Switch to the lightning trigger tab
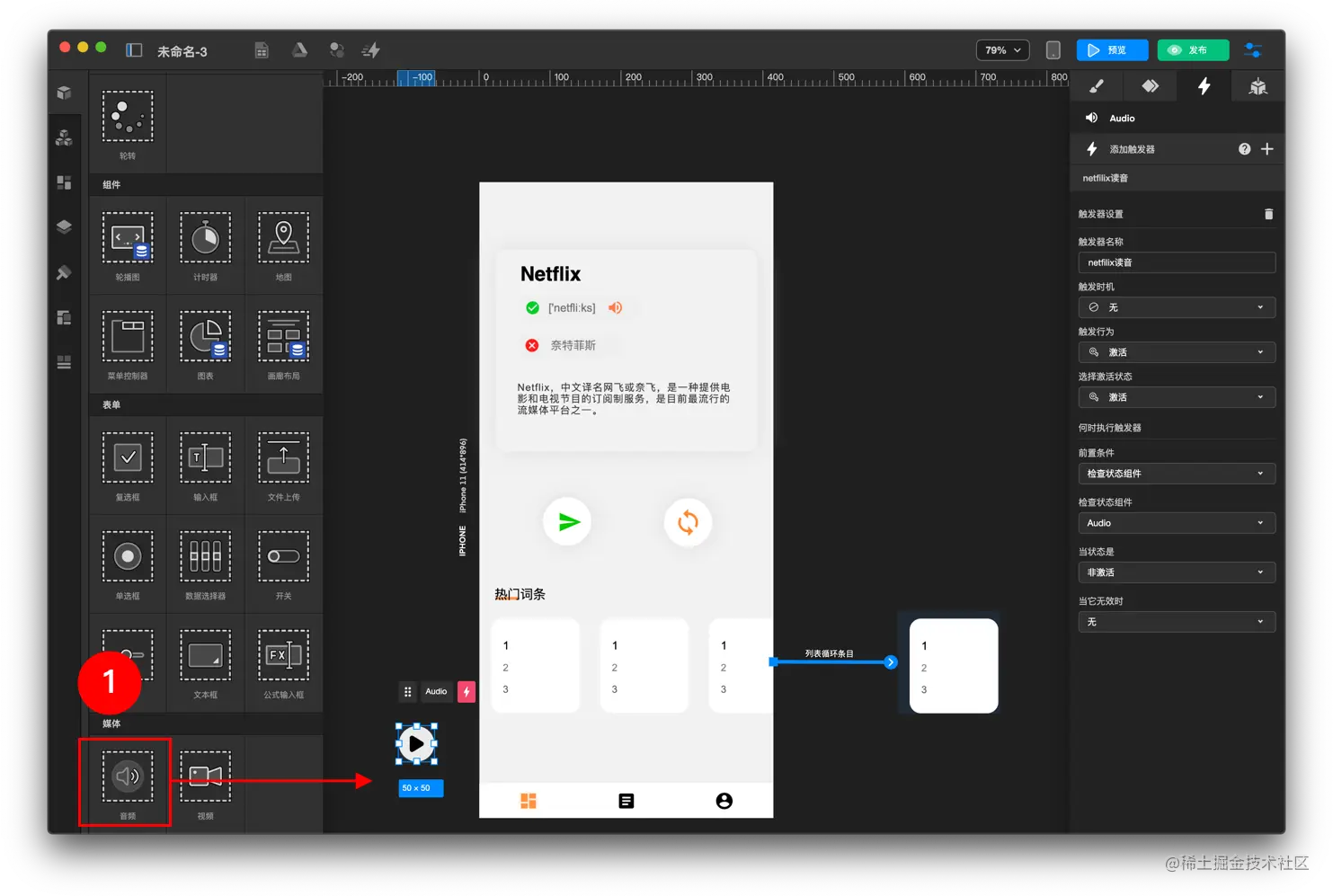Viewport: 1333px width, 896px height. pyautogui.click(x=1204, y=86)
